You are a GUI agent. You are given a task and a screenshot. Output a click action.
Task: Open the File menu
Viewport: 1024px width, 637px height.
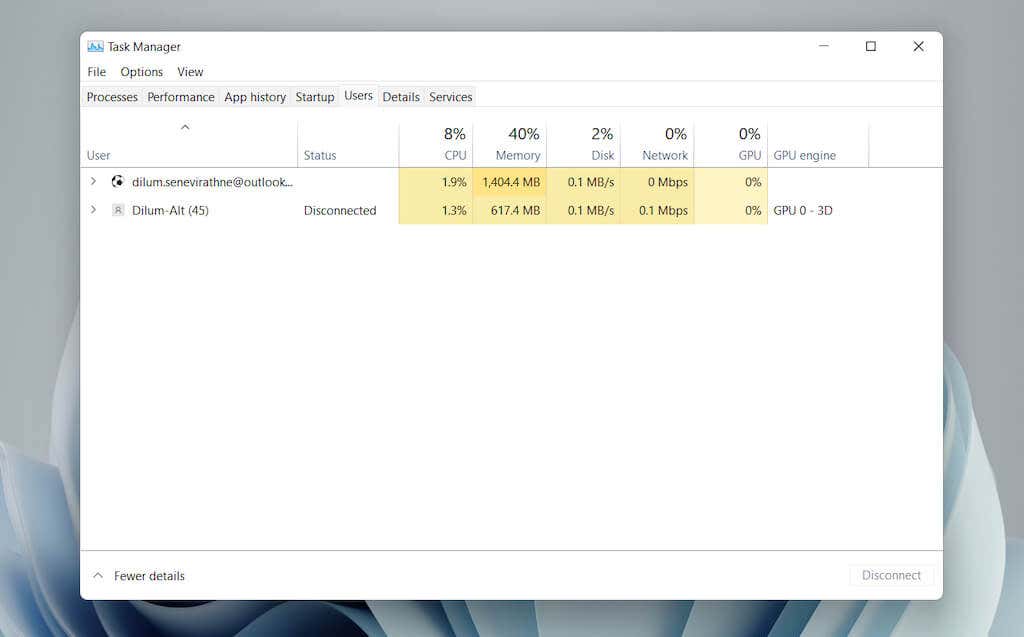(96, 72)
